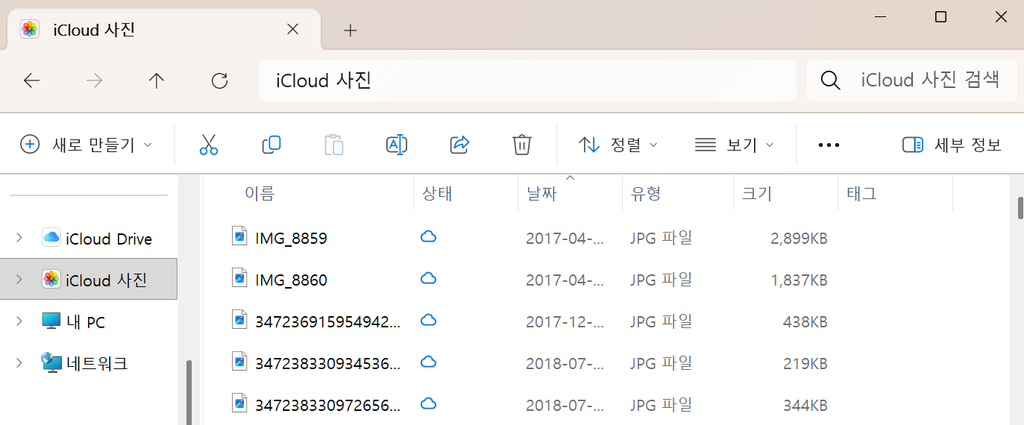This screenshot has height=425, width=1024.
Task: Click the Paste clipboard icon
Action: point(334,144)
